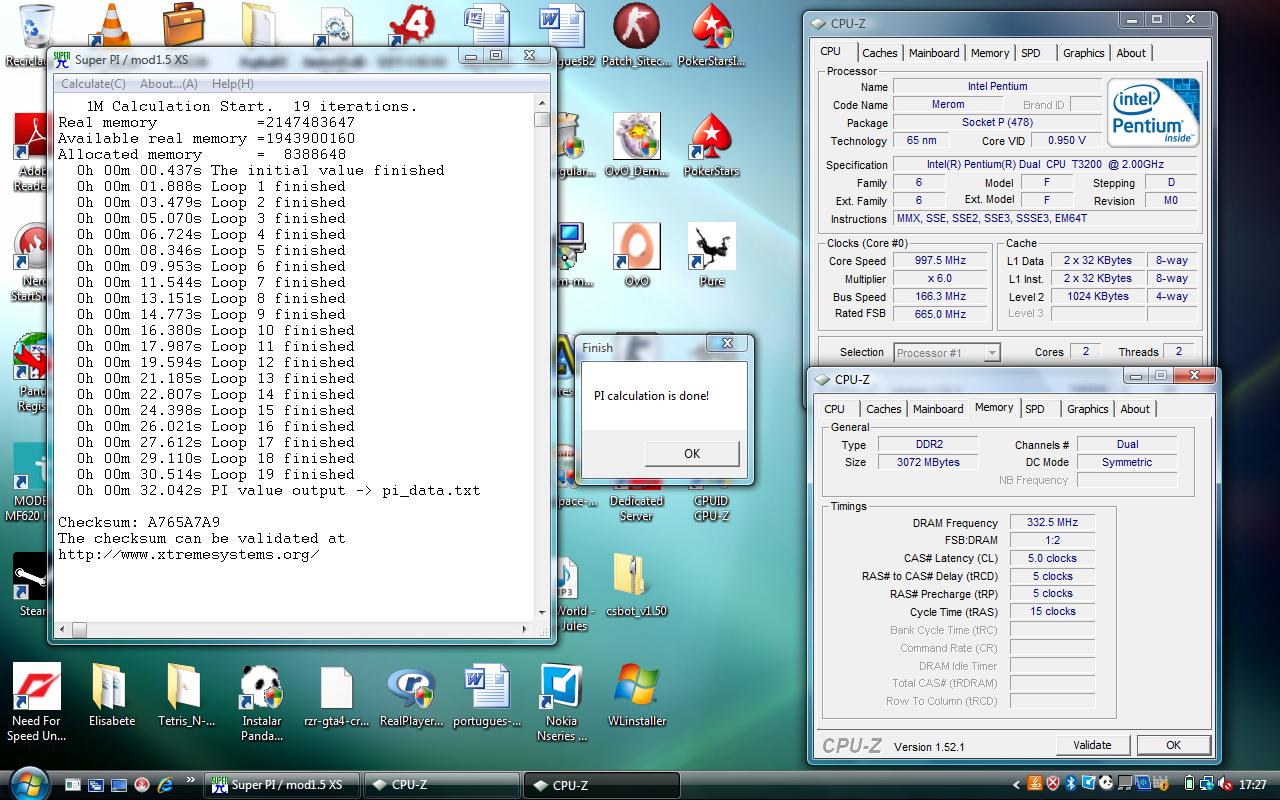Click the Bluetooth tray icon
The width and height of the screenshot is (1280, 800).
1070,784
